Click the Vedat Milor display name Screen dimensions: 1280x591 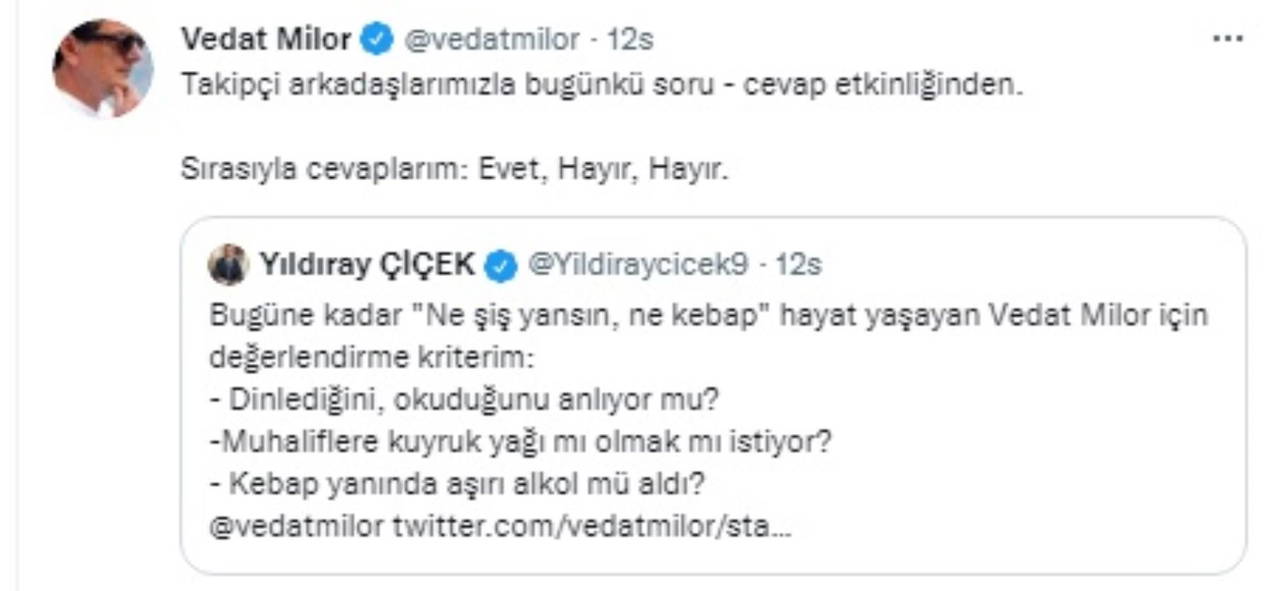pyautogui.click(x=266, y=41)
